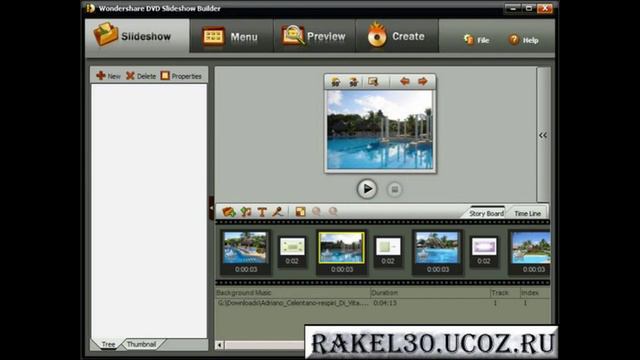Screen dimensions: 640x360
Task: Open the Preview tab
Action: [x=314, y=37]
